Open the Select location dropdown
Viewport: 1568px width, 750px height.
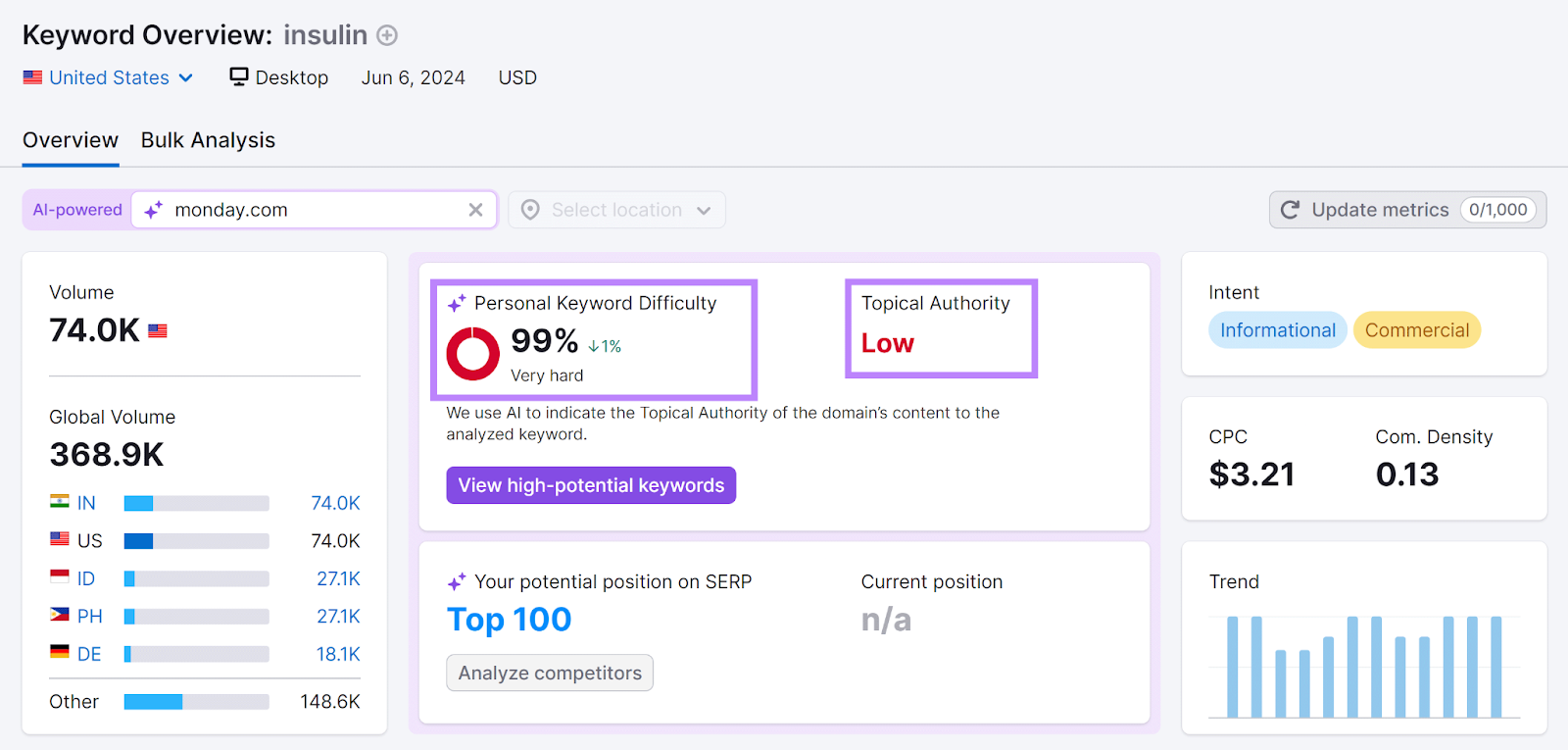point(616,210)
